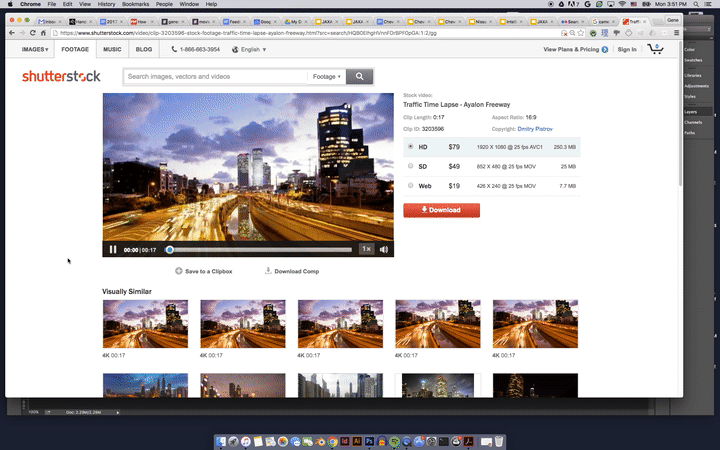The width and height of the screenshot is (720, 450).
Task: Select the Web $19 radio option
Action: [411, 185]
